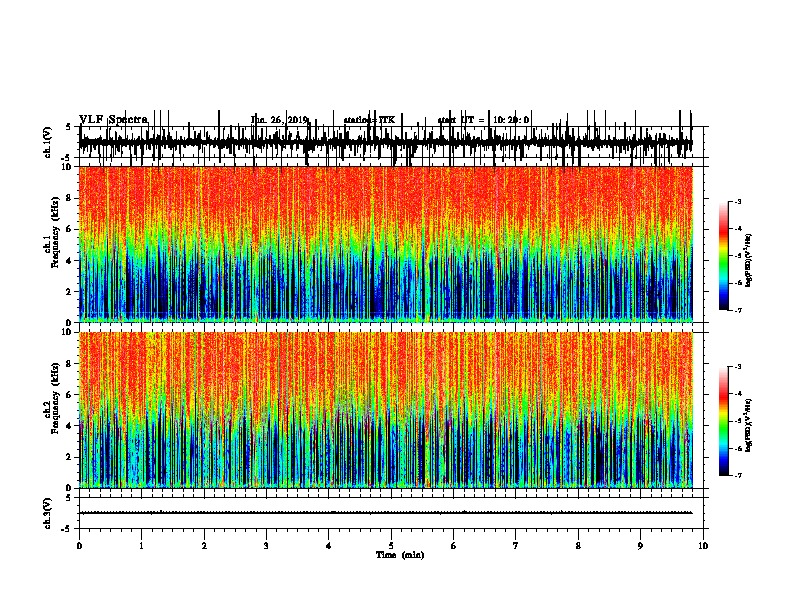Click the ch.2 colorbar log(PSD) unit label

(x=749, y=425)
